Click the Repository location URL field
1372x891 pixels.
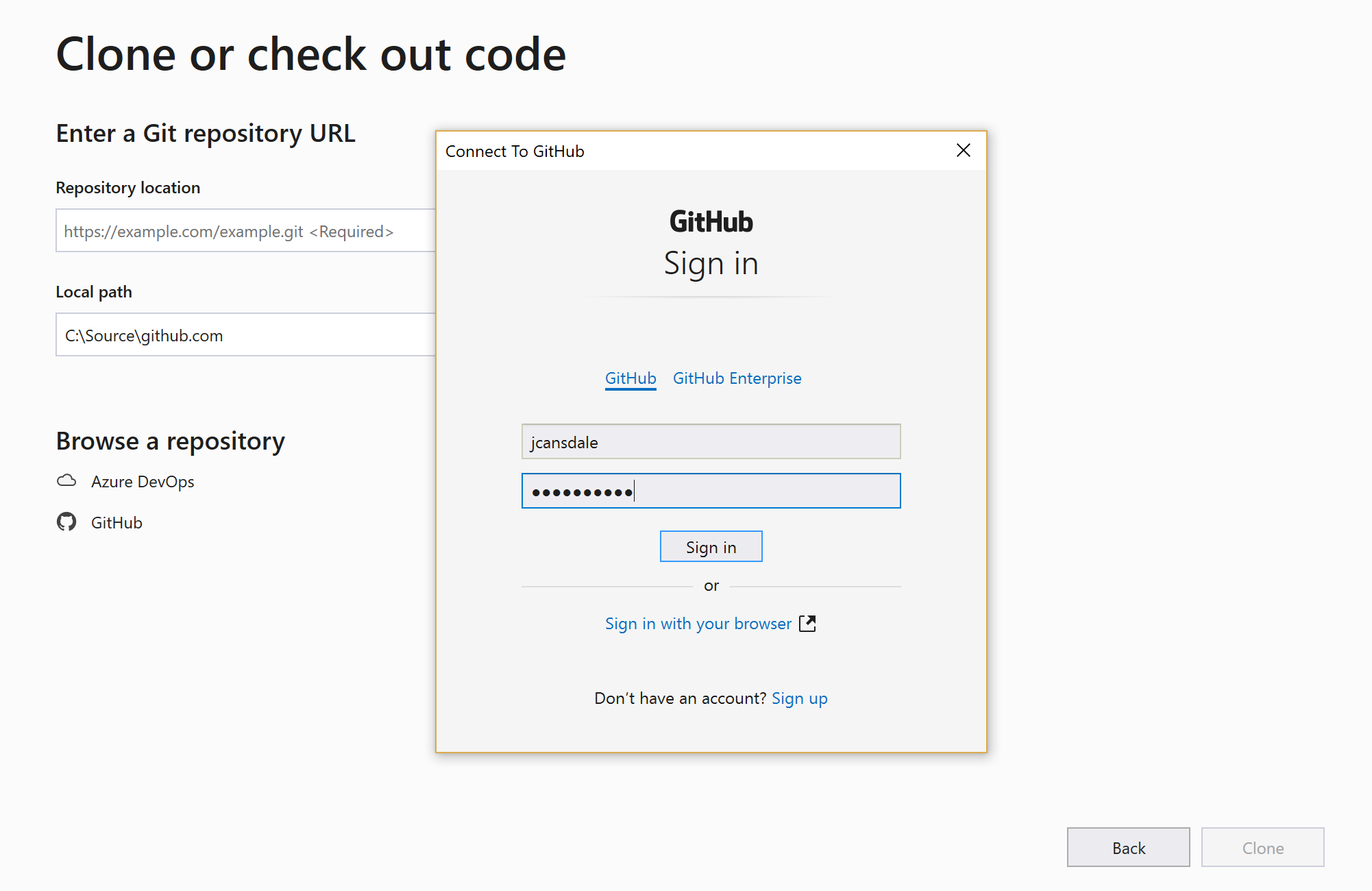tap(245, 230)
